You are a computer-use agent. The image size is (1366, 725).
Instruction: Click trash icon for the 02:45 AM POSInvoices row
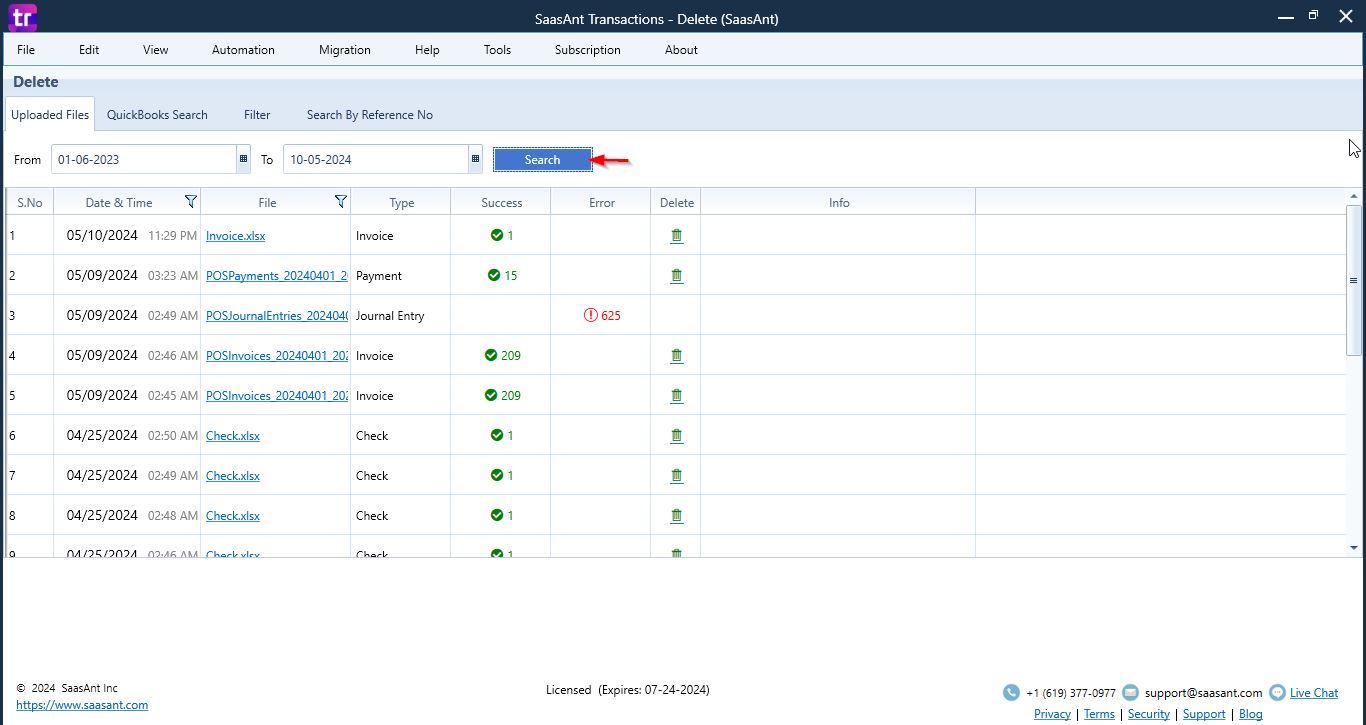676,396
